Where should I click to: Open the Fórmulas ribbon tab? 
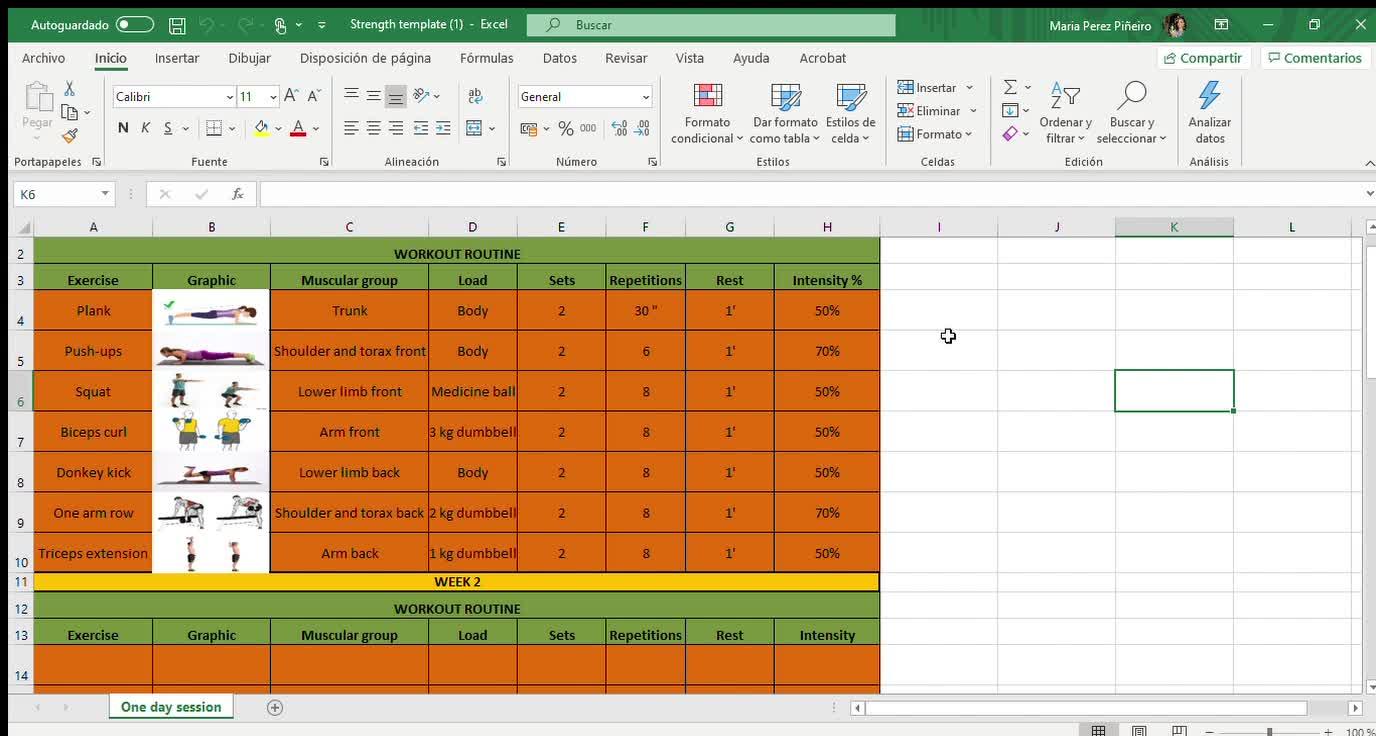tap(486, 58)
